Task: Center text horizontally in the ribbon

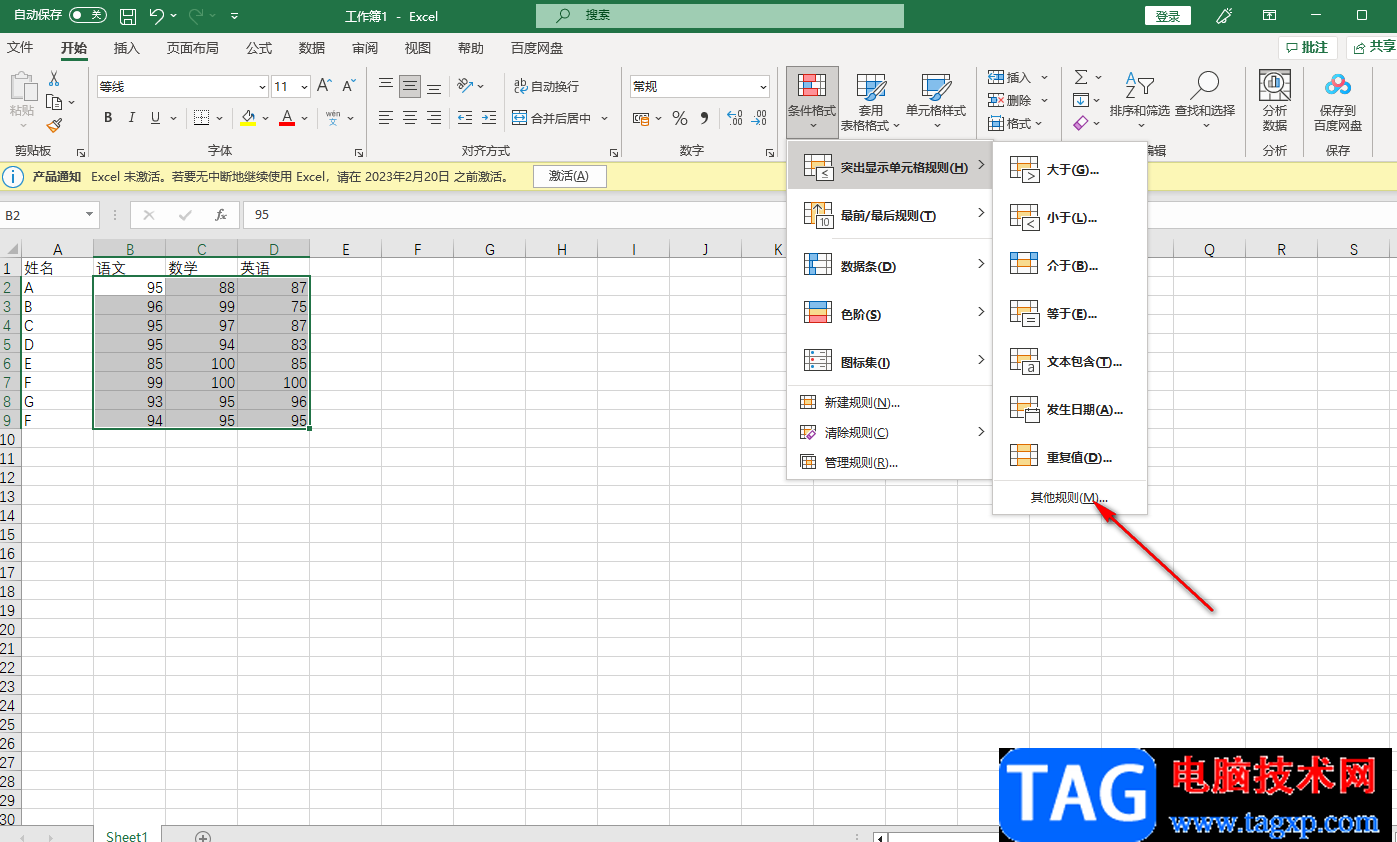Action: (410, 118)
